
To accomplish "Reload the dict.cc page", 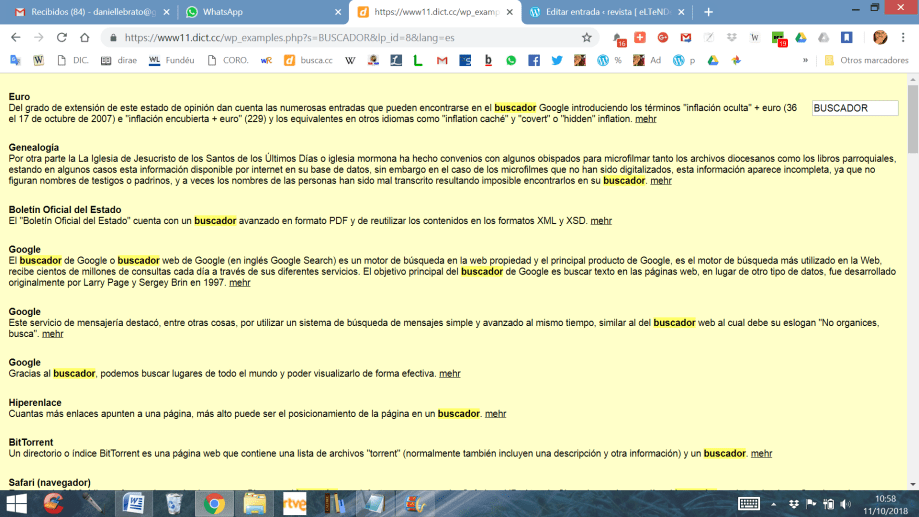I will pos(62,37).
